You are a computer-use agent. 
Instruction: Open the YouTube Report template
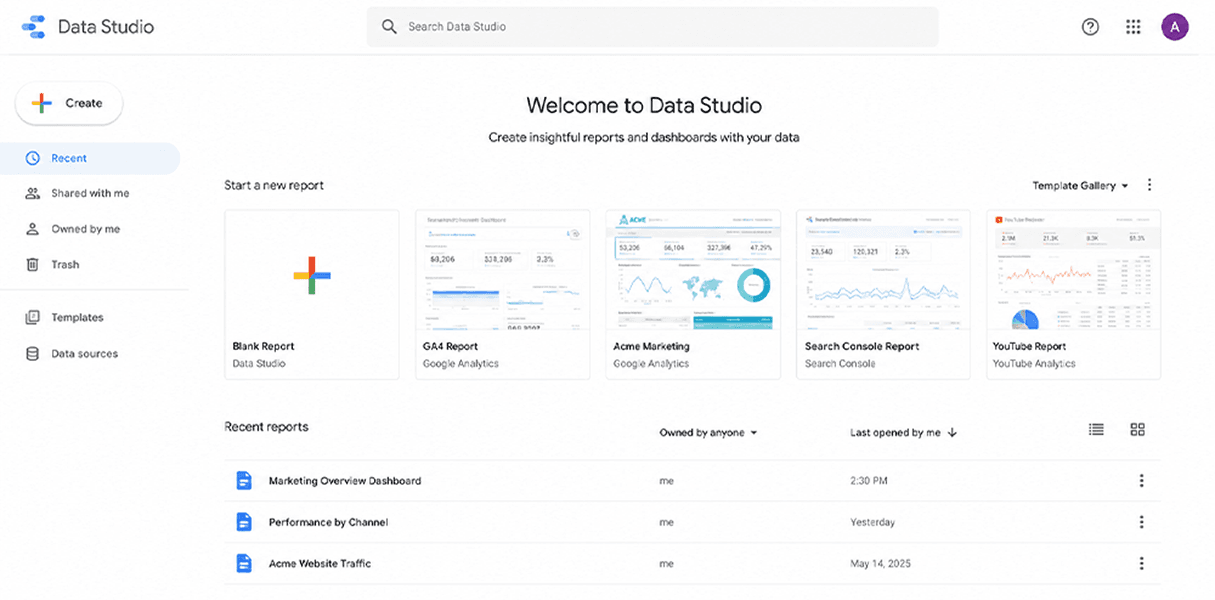click(x=1073, y=294)
